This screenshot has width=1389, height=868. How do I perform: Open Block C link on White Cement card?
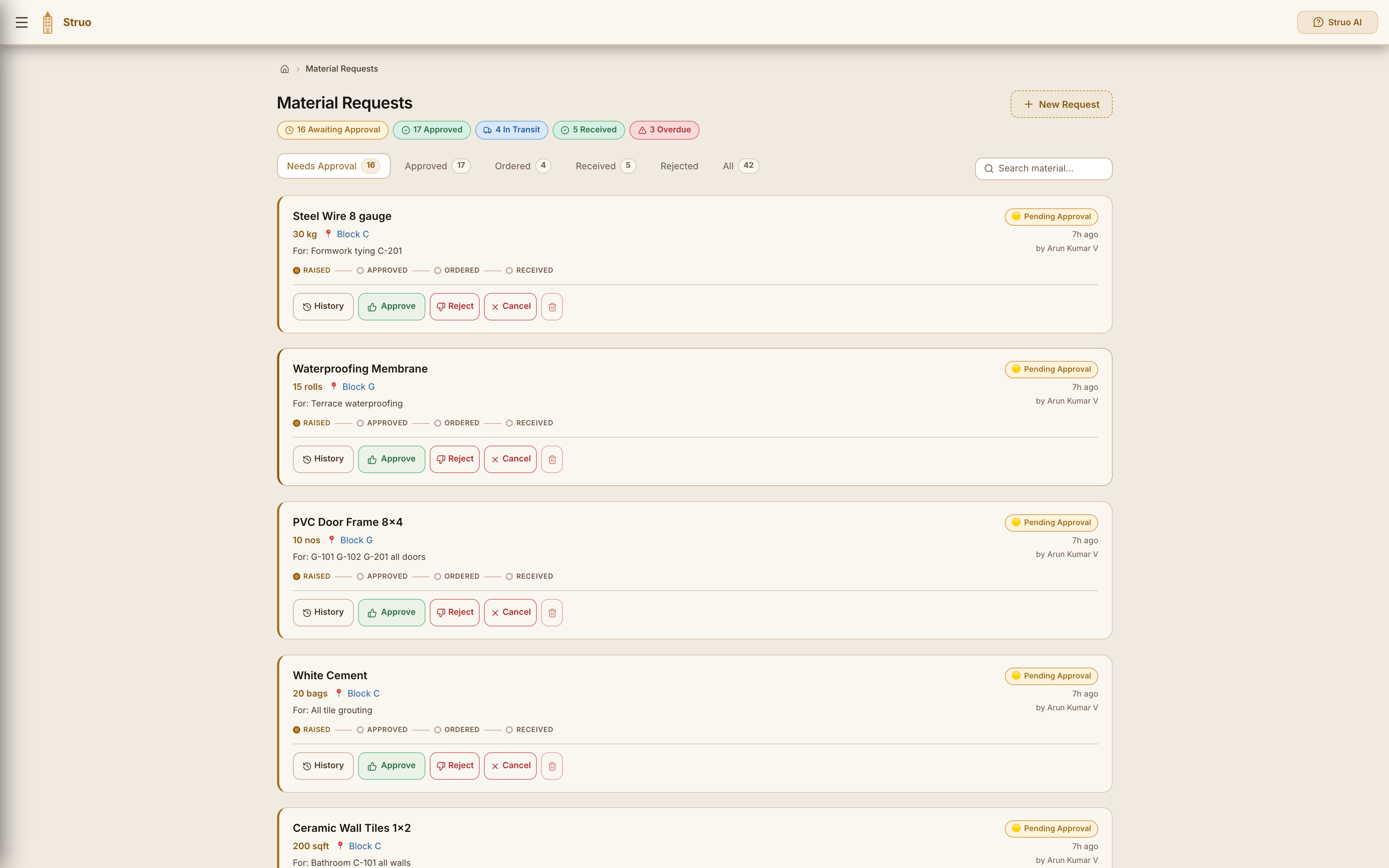[x=363, y=693]
